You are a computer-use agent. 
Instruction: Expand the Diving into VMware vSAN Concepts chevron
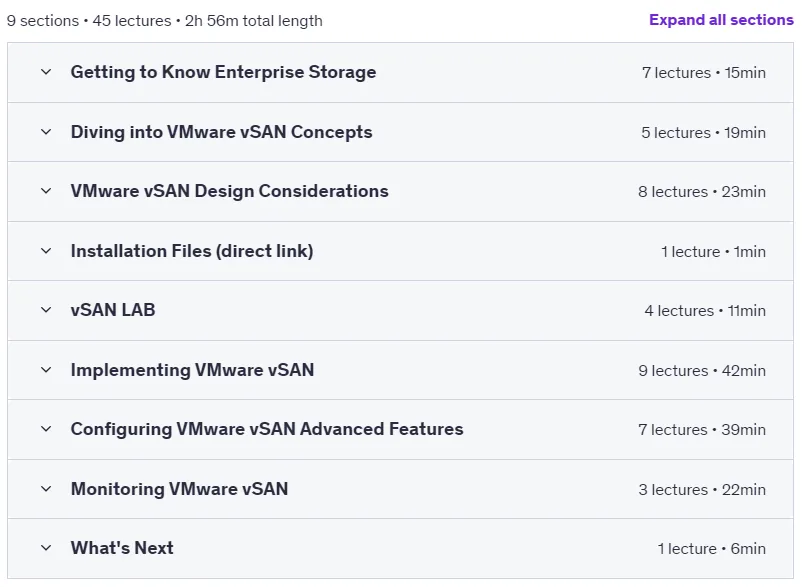[46, 132]
